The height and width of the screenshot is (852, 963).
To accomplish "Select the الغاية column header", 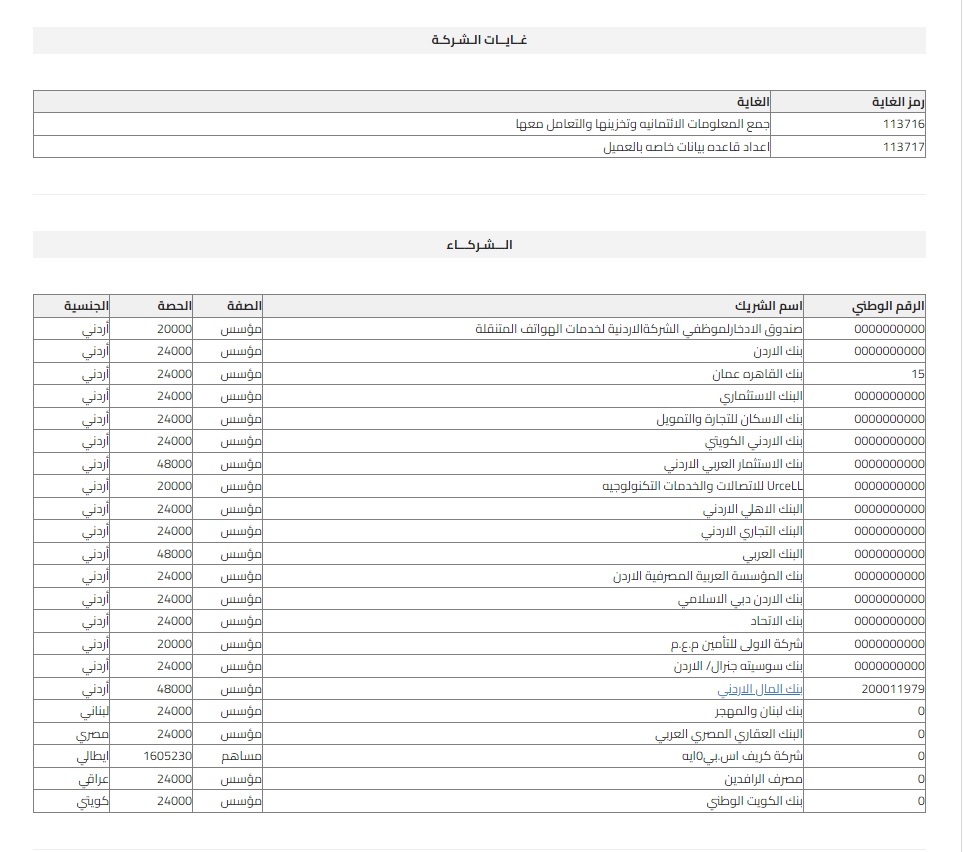I will [752, 102].
